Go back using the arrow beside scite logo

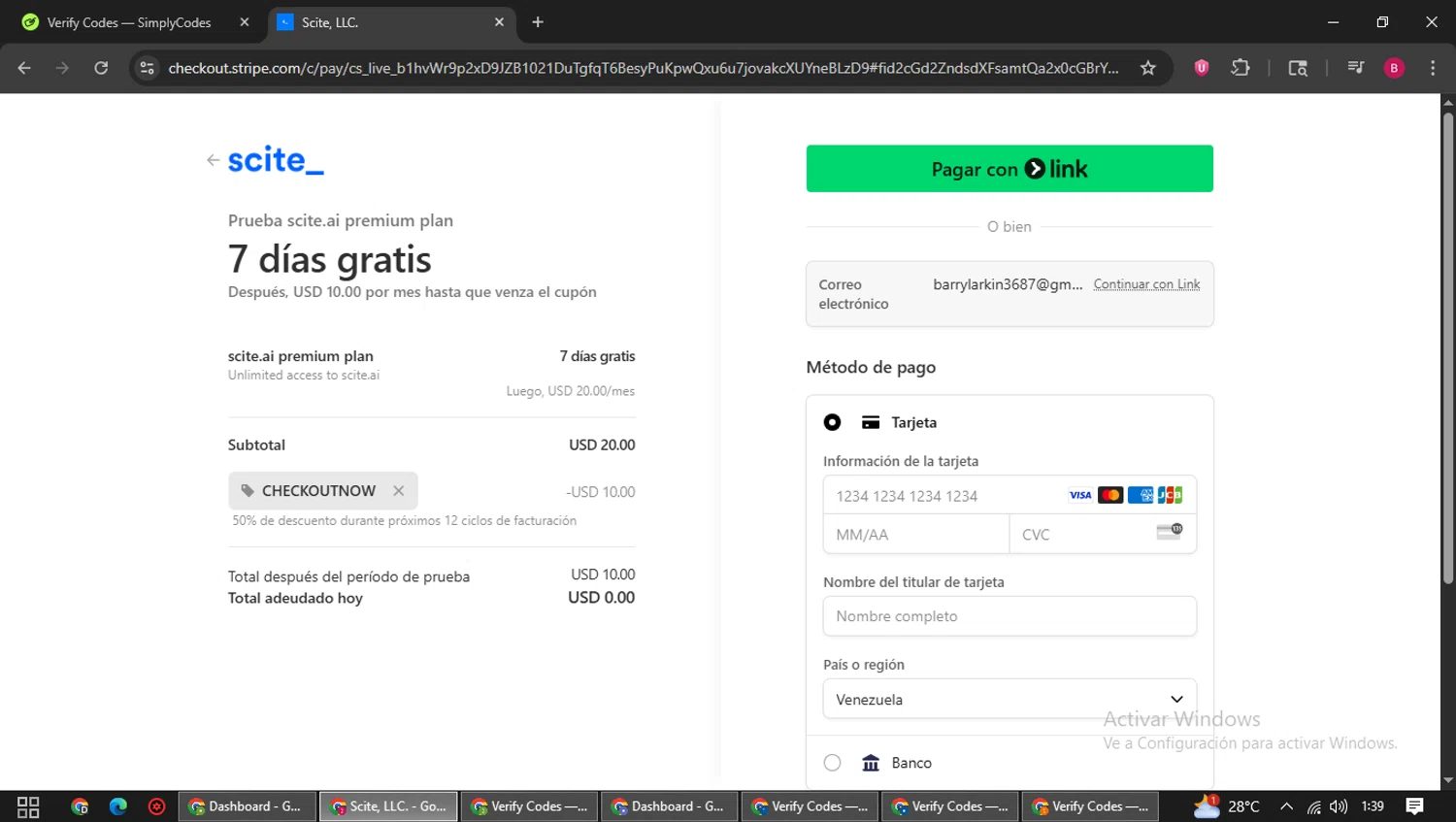click(x=213, y=160)
